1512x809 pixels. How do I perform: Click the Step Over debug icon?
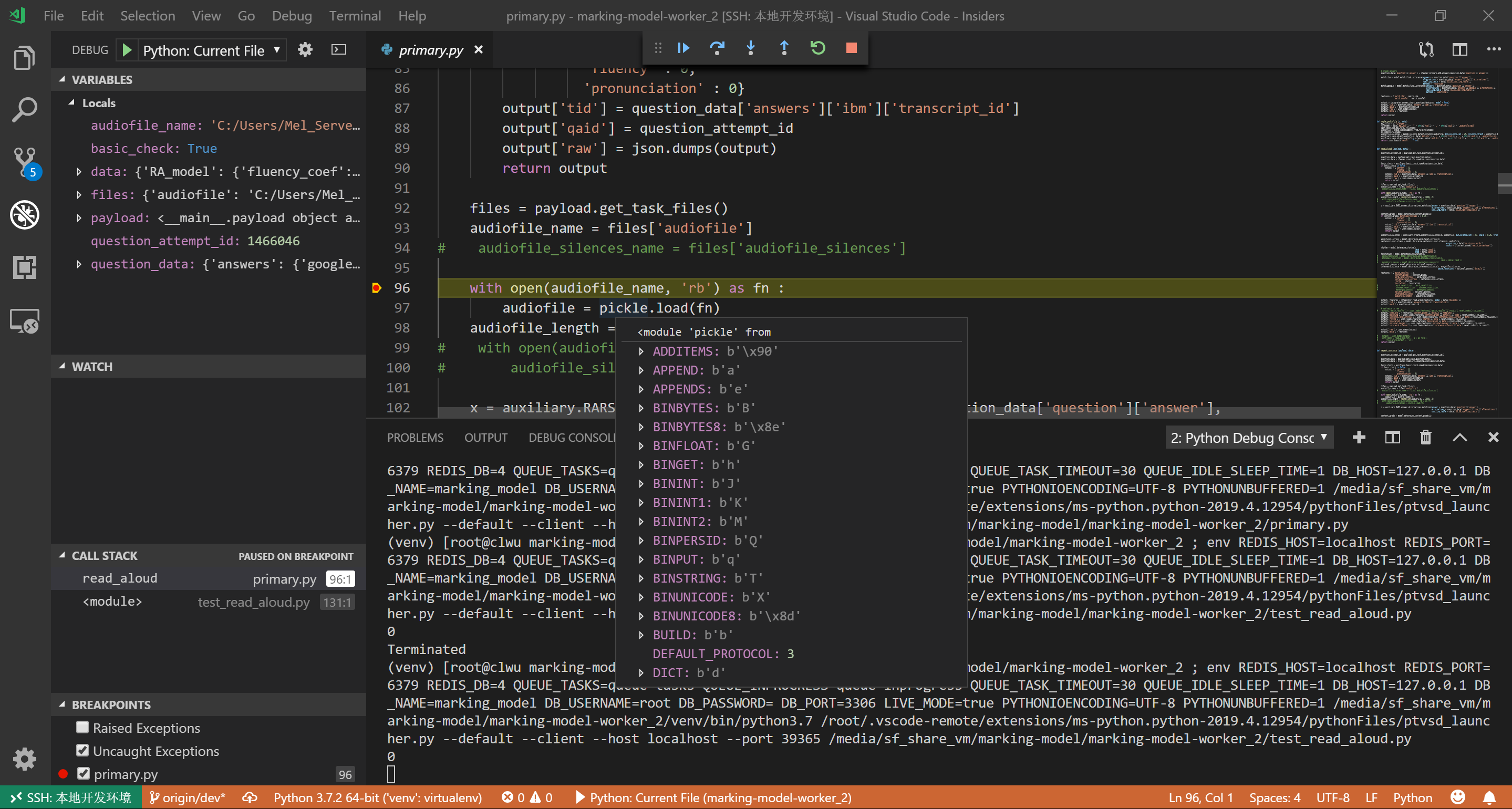717,48
